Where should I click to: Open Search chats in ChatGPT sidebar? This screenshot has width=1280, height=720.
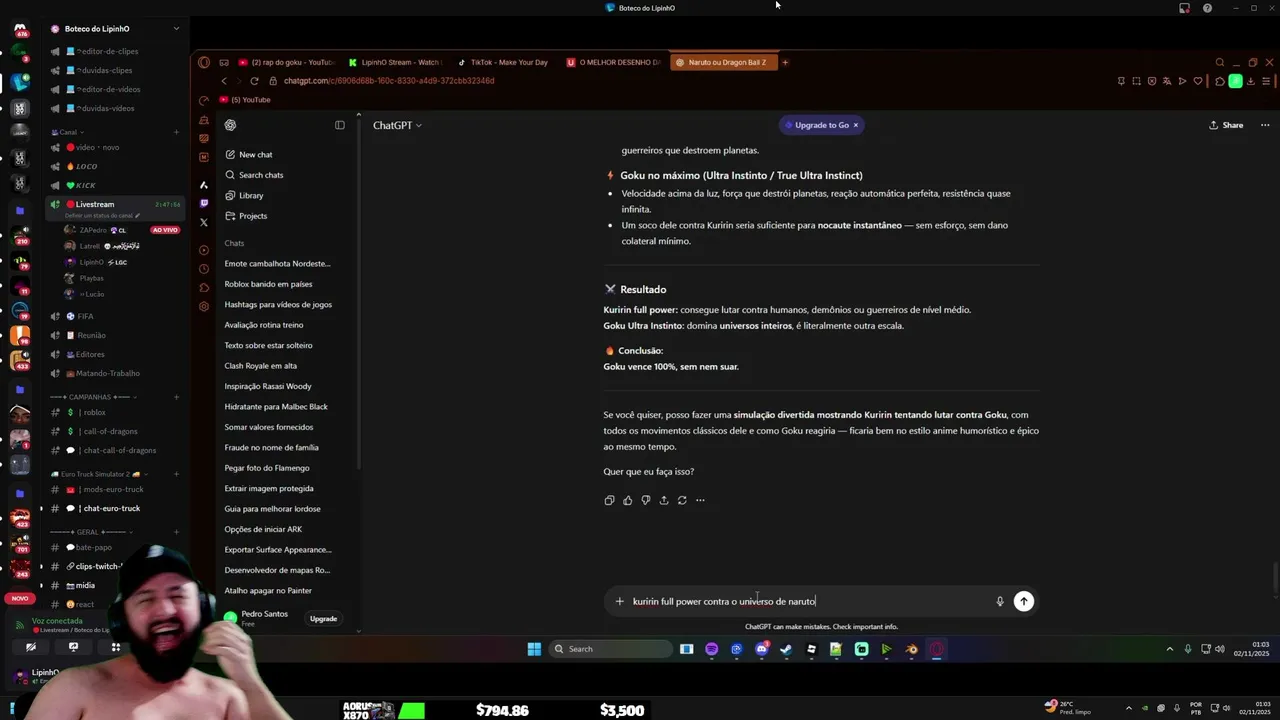click(x=254, y=175)
